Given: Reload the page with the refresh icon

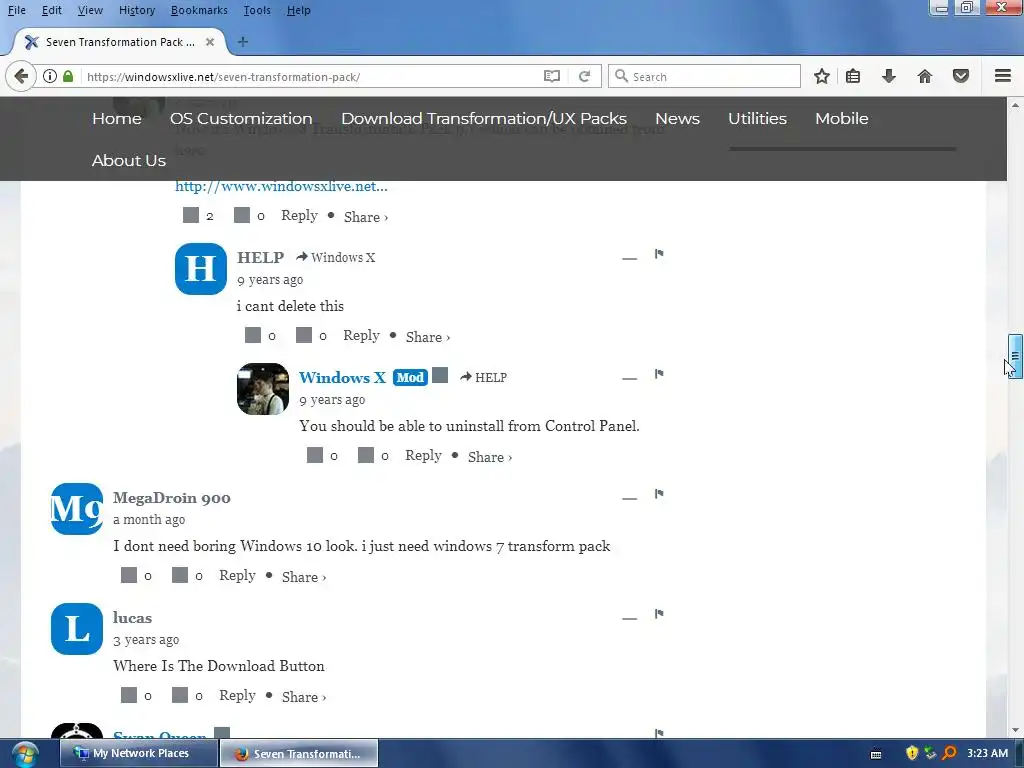Looking at the screenshot, I should click(584, 76).
